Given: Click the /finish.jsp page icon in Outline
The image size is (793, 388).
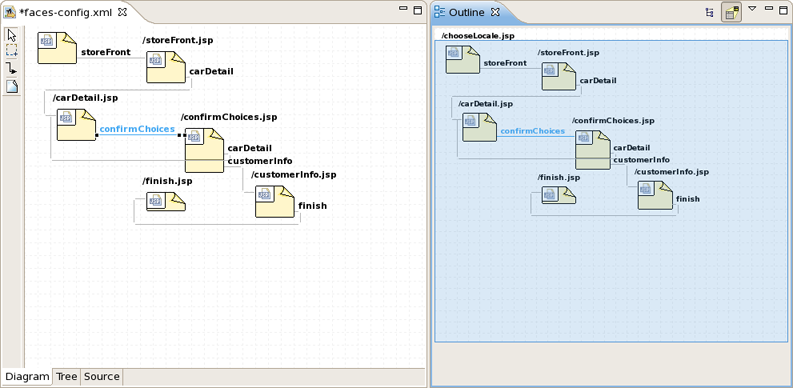Looking at the screenshot, I should coord(559,195).
